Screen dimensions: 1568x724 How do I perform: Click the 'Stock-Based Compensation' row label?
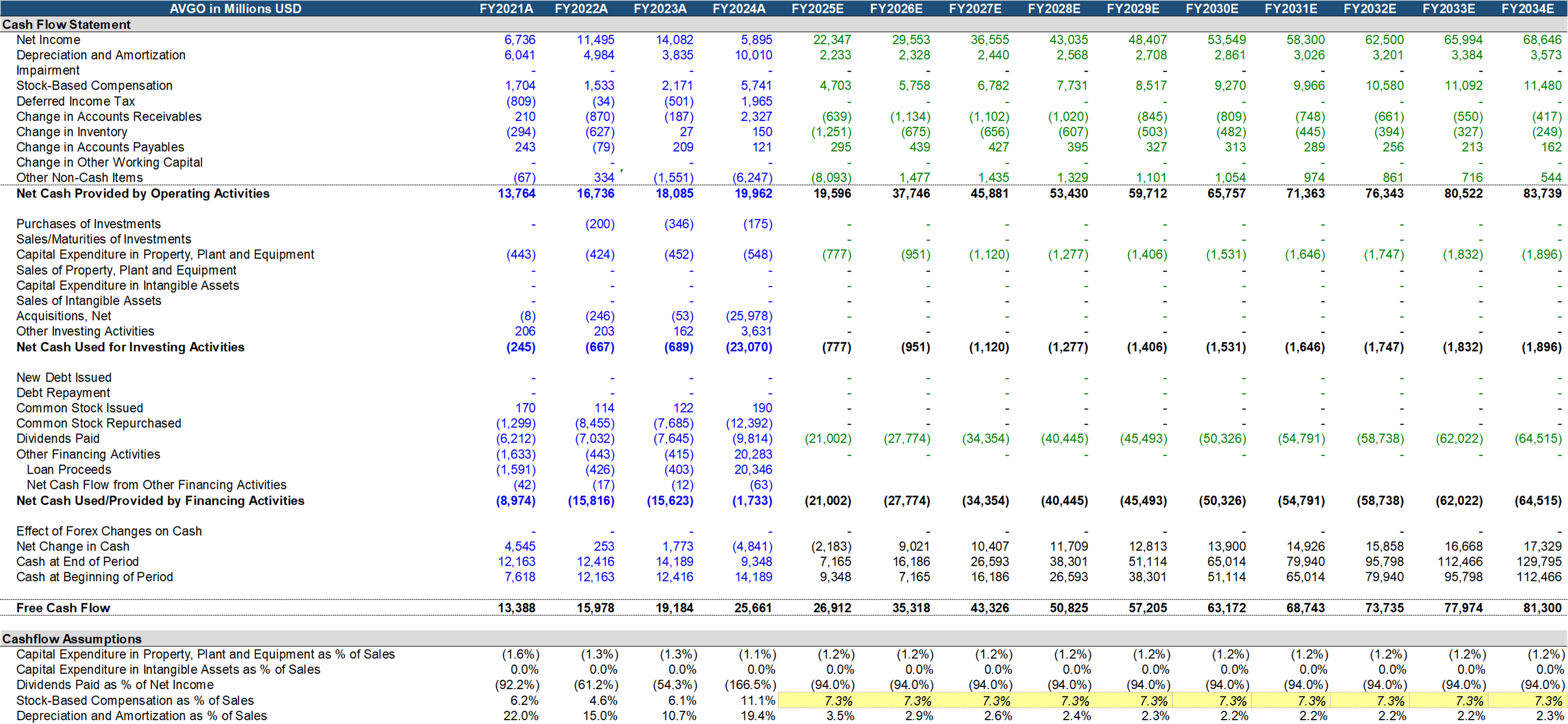(x=94, y=85)
